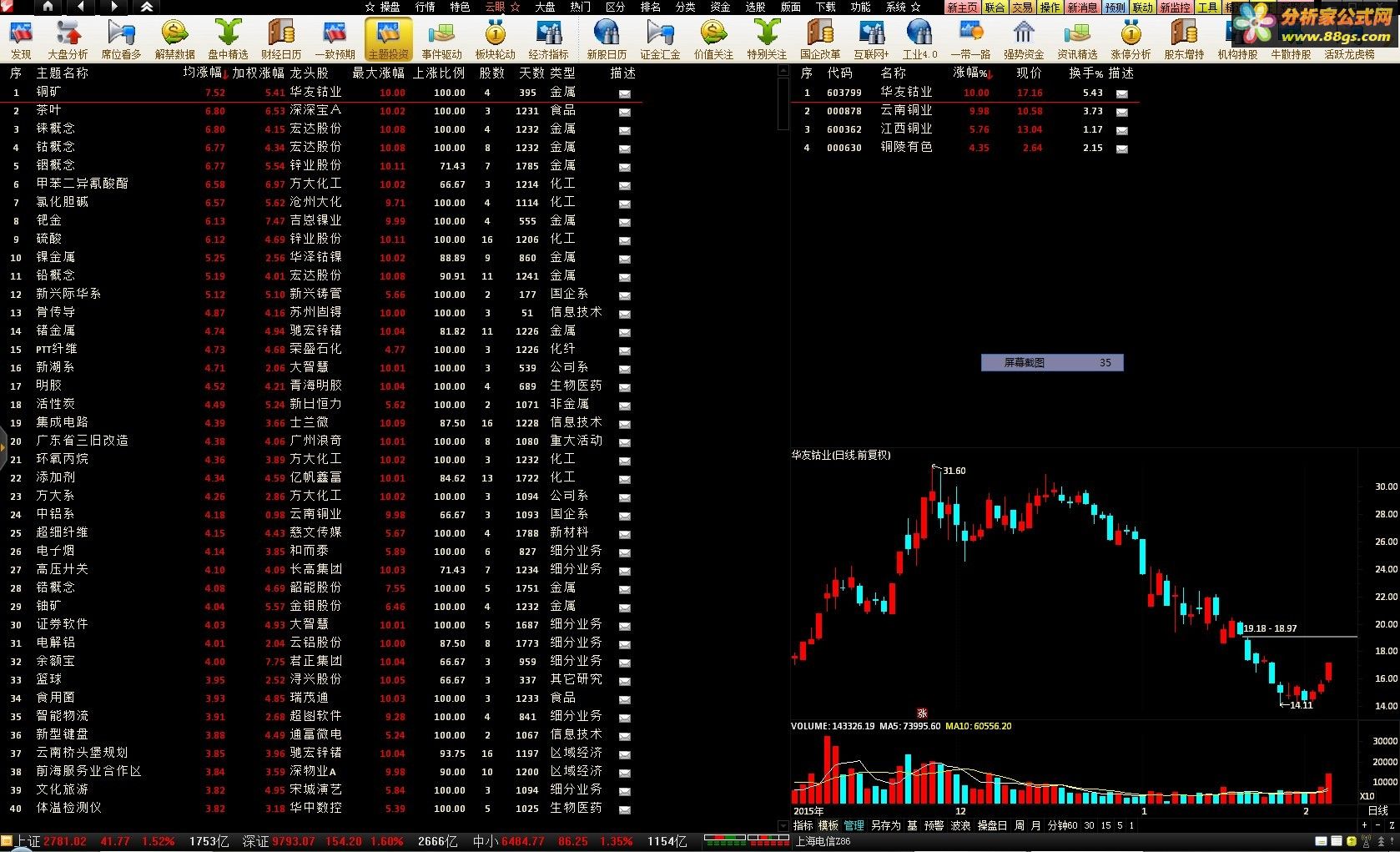Open 大盘分析 market analysis icon
The height and width of the screenshot is (852, 1400).
(68, 40)
